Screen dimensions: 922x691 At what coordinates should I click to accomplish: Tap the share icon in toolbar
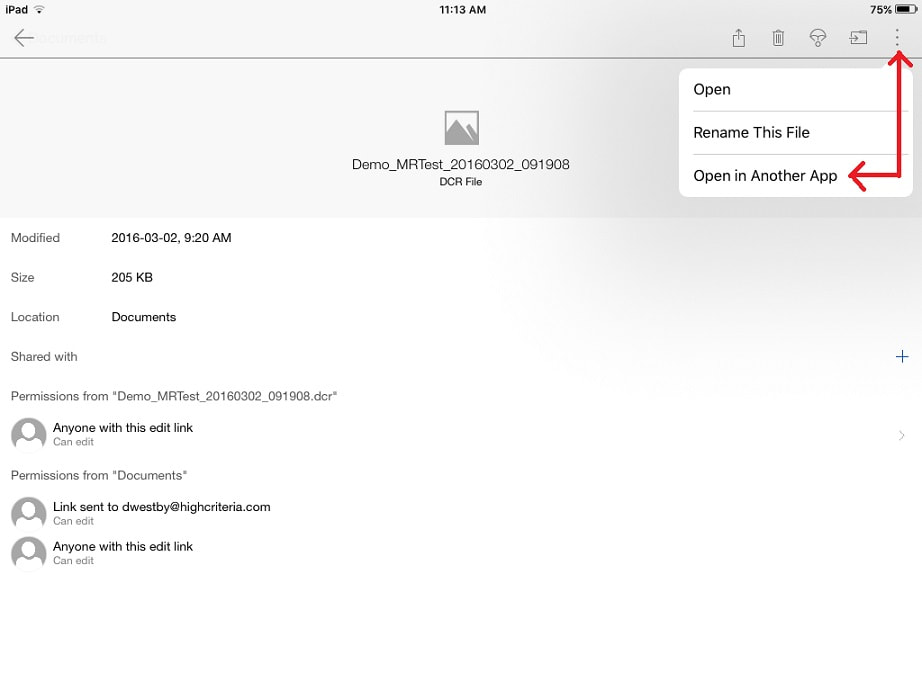click(x=739, y=38)
